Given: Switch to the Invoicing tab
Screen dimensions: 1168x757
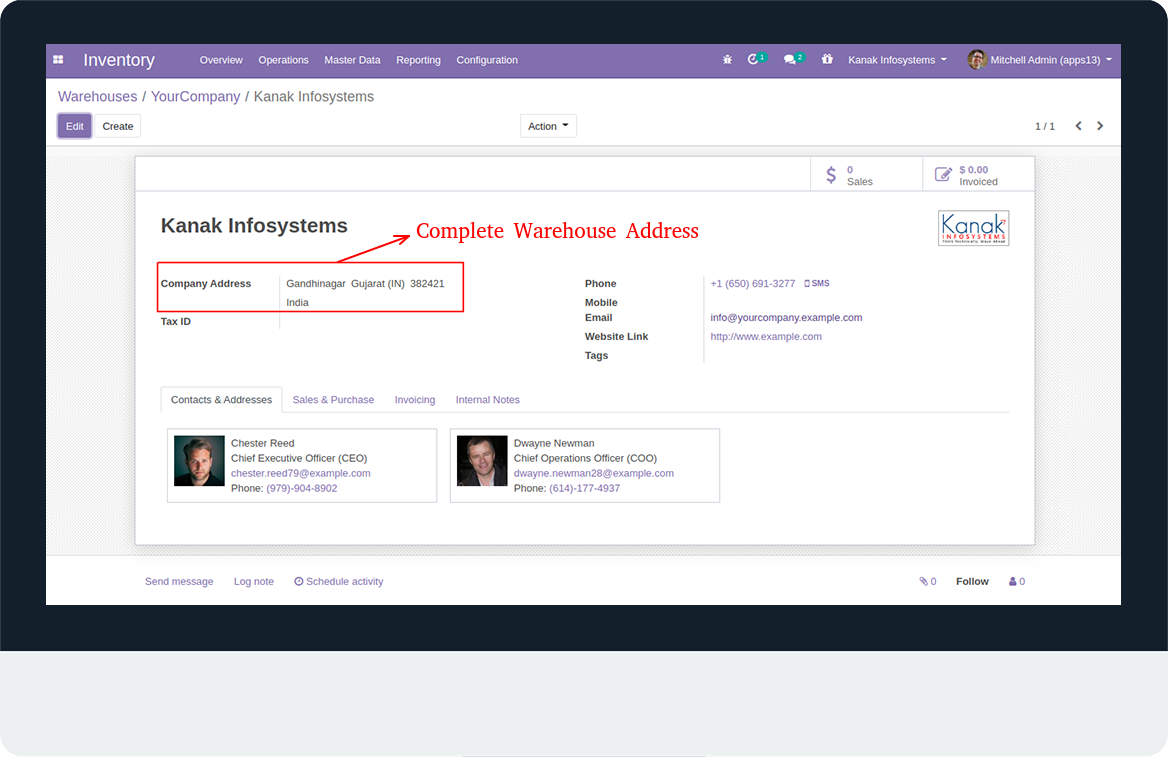Looking at the screenshot, I should tap(415, 399).
